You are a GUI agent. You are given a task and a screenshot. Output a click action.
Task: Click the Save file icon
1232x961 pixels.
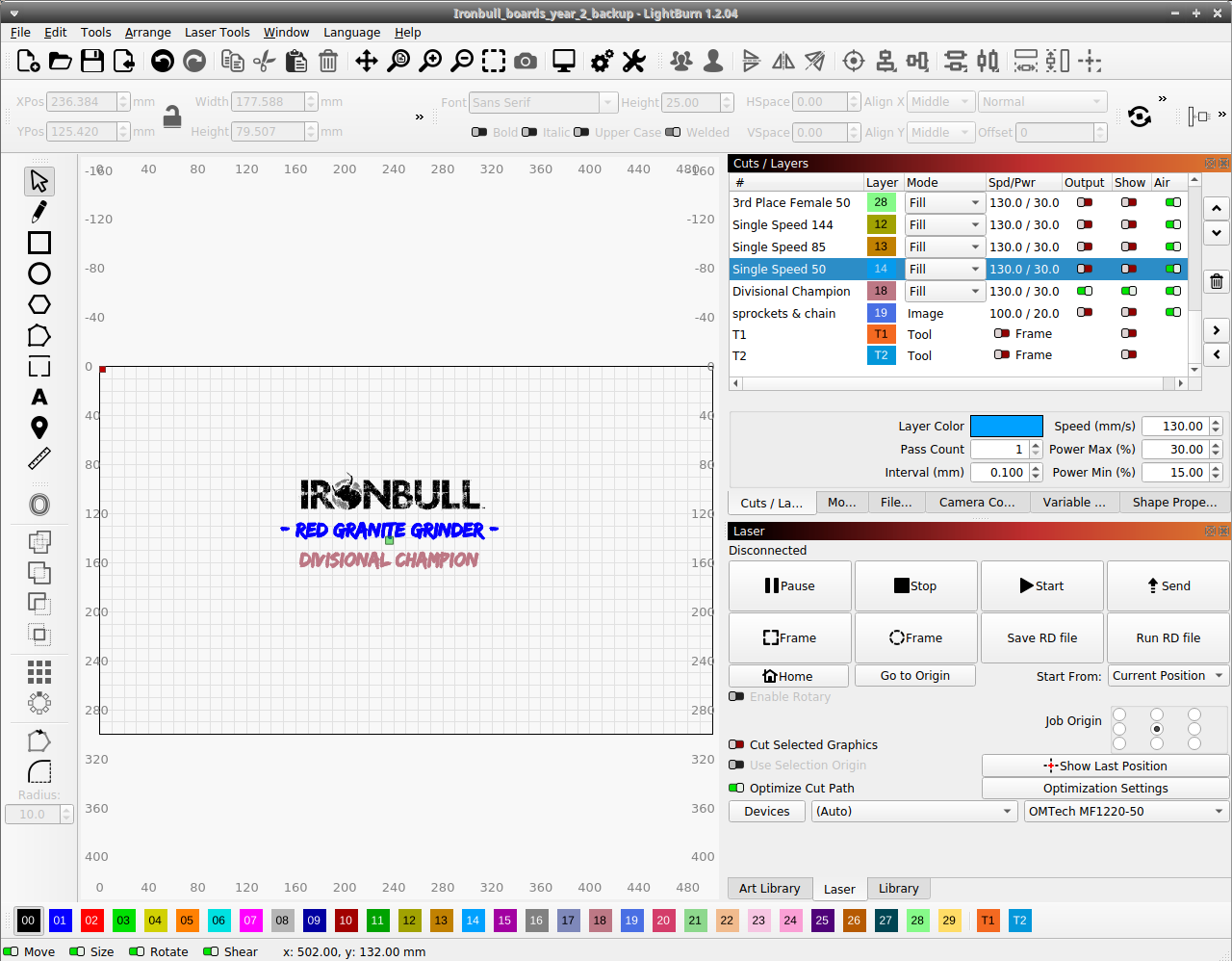pyautogui.click(x=92, y=62)
